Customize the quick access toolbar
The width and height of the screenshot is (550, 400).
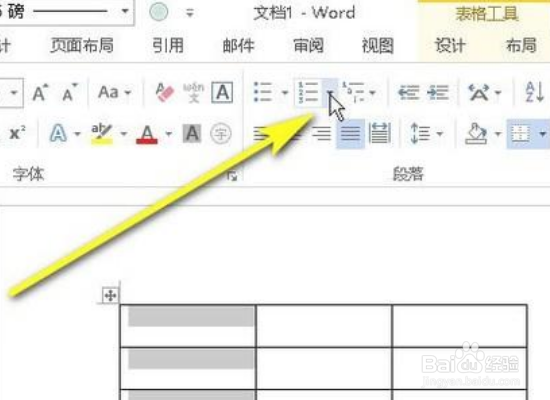coord(190,13)
